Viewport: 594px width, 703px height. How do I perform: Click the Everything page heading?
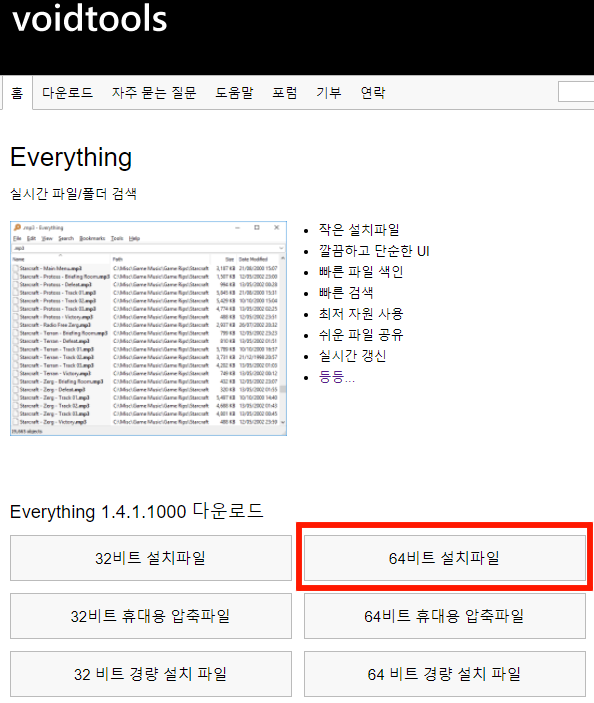click(71, 158)
